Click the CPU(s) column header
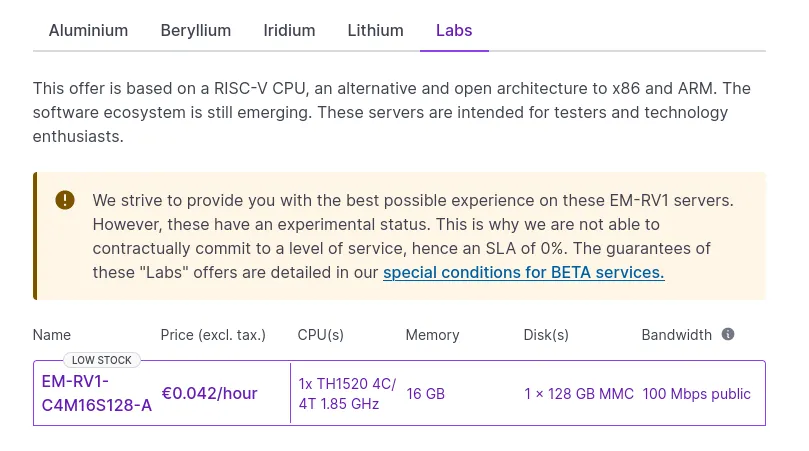Image resolution: width=809 pixels, height=451 pixels. click(320, 335)
